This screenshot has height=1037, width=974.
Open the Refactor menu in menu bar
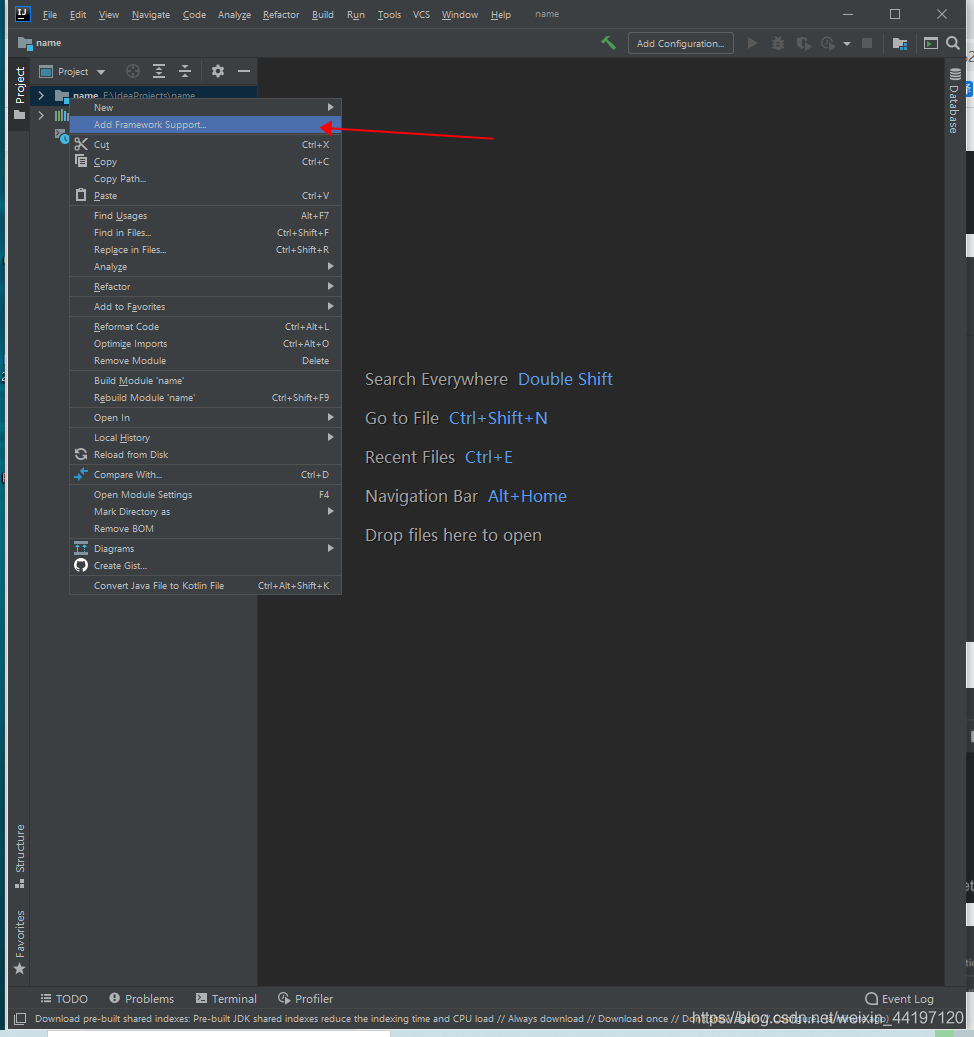click(x=280, y=15)
